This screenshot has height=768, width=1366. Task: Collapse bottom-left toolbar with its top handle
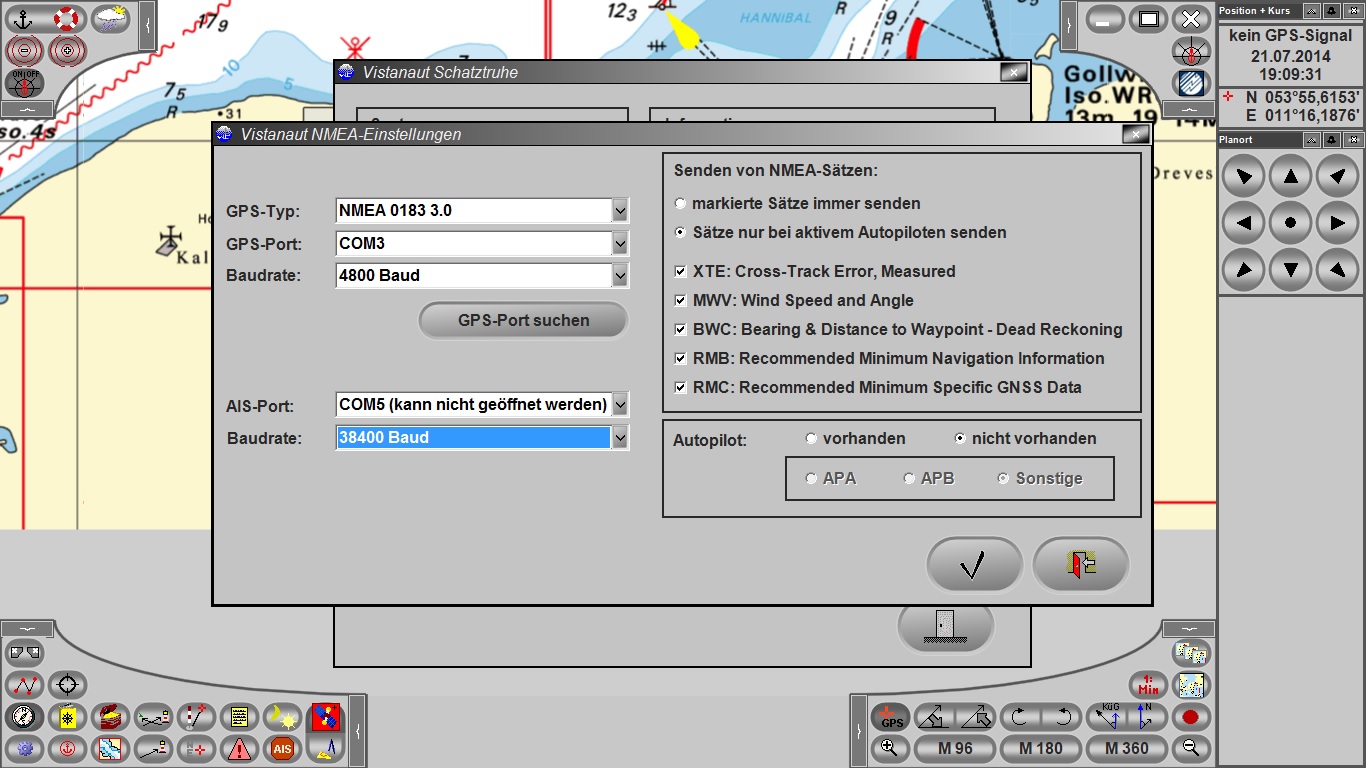click(x=25, y=628)
